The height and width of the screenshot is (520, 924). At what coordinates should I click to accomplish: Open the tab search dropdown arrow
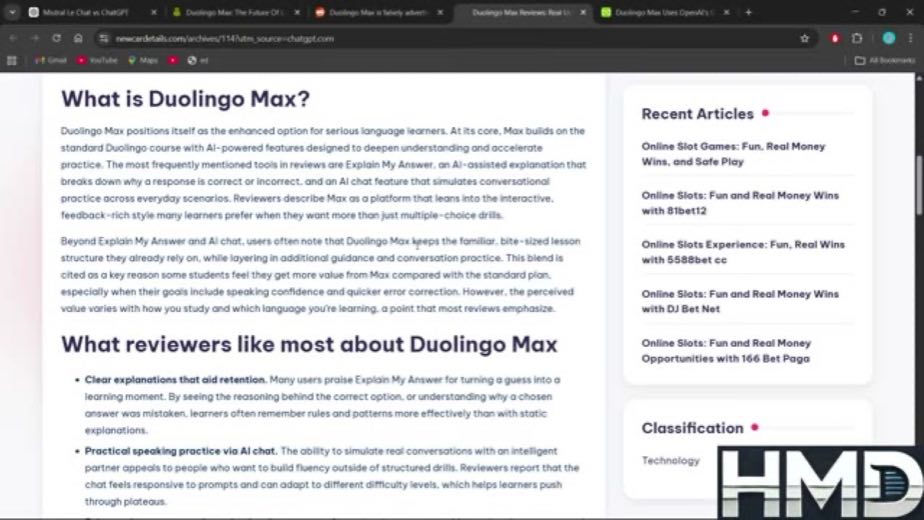[12, 12]
